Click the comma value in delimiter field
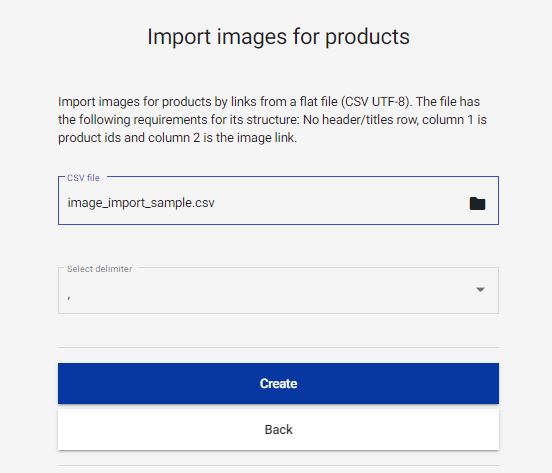 (69, 298)
